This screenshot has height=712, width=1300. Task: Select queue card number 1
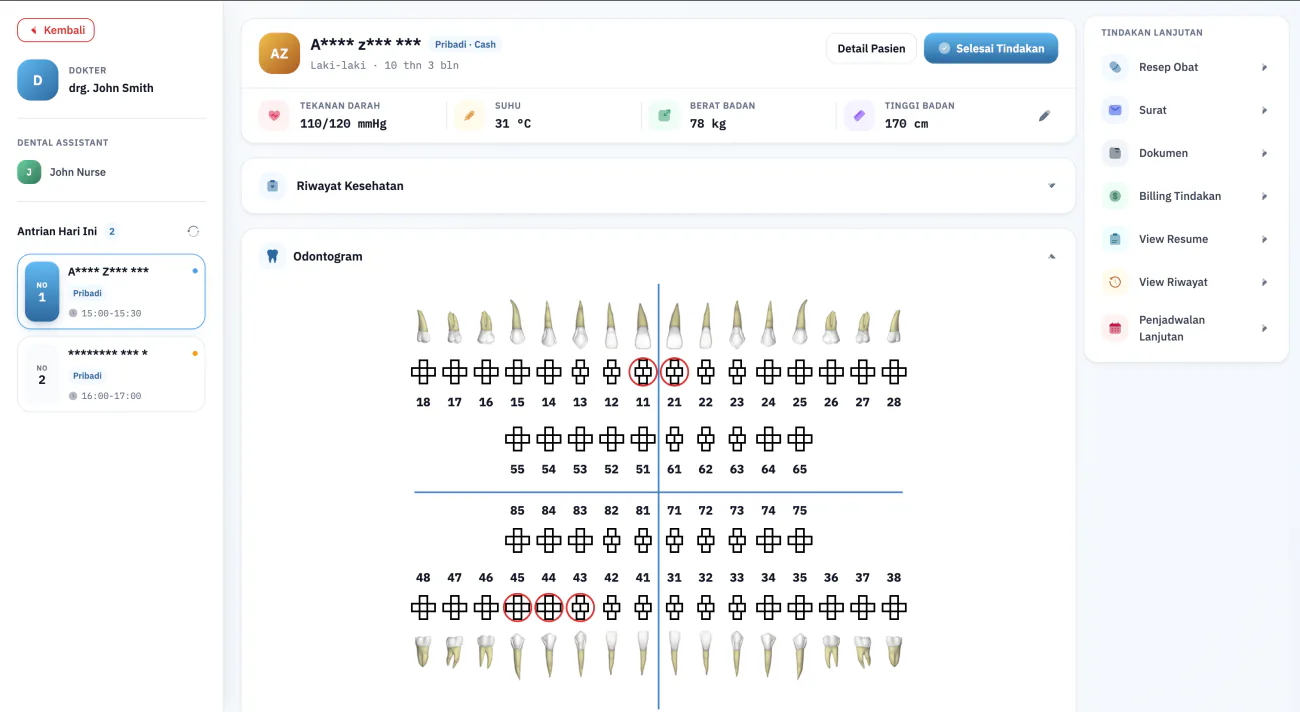[x=111, y=291]
